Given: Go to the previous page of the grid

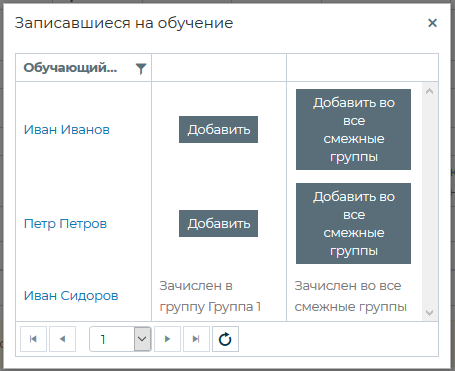Looking at the screenshot, I should (62, 339).
